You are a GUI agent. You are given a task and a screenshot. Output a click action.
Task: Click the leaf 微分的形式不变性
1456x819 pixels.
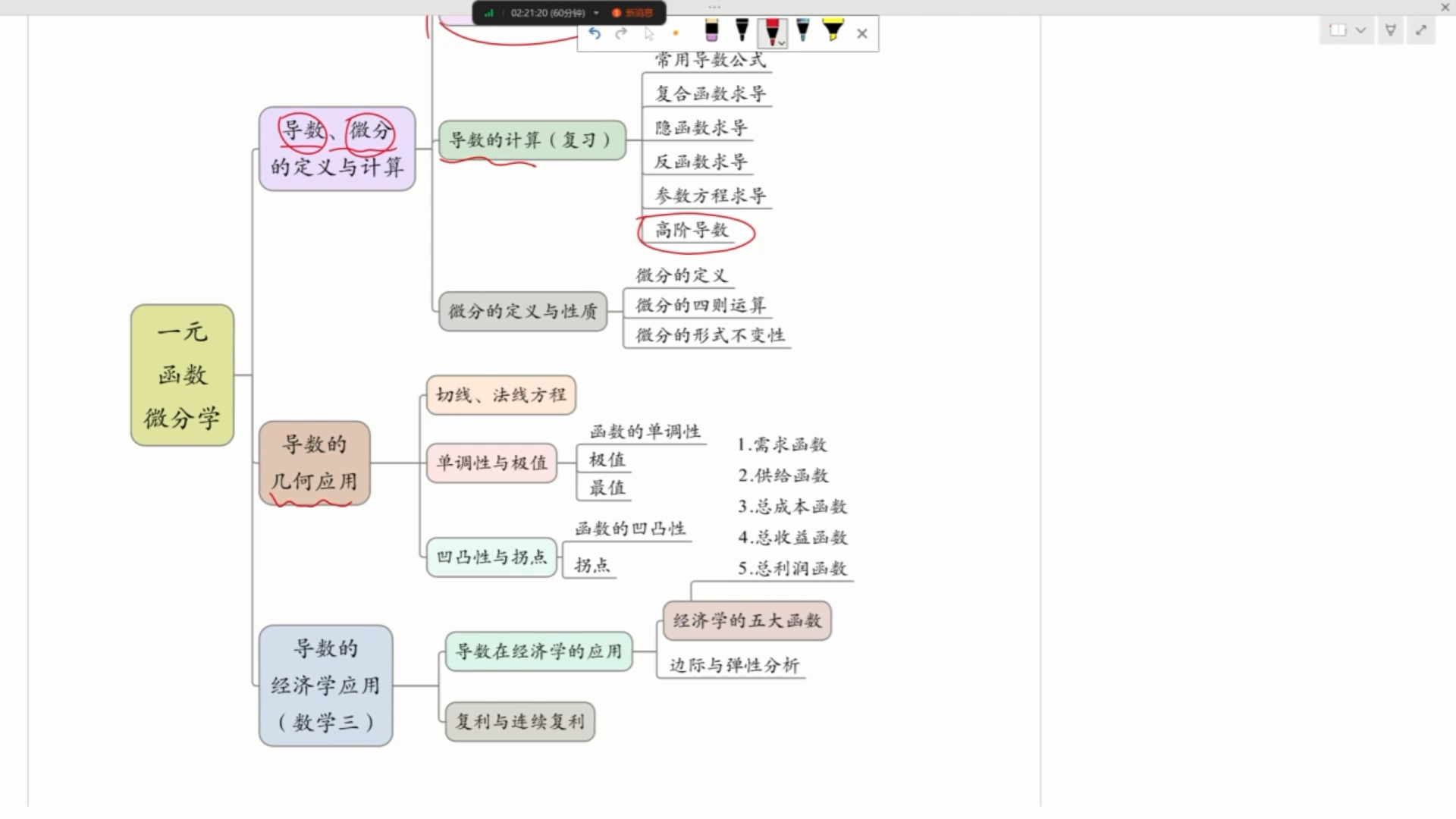711,335
